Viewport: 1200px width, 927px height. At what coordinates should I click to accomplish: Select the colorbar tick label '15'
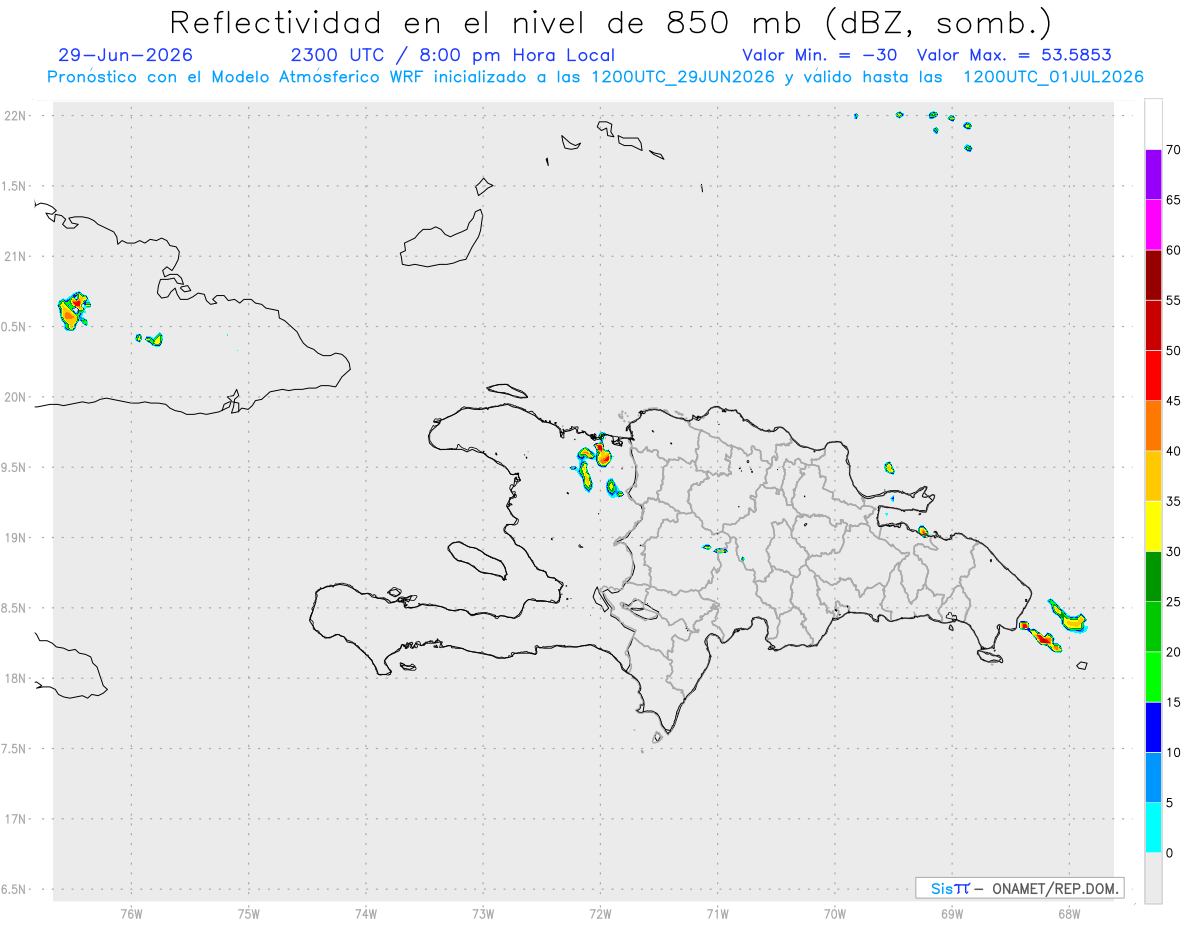[1173, 702]
